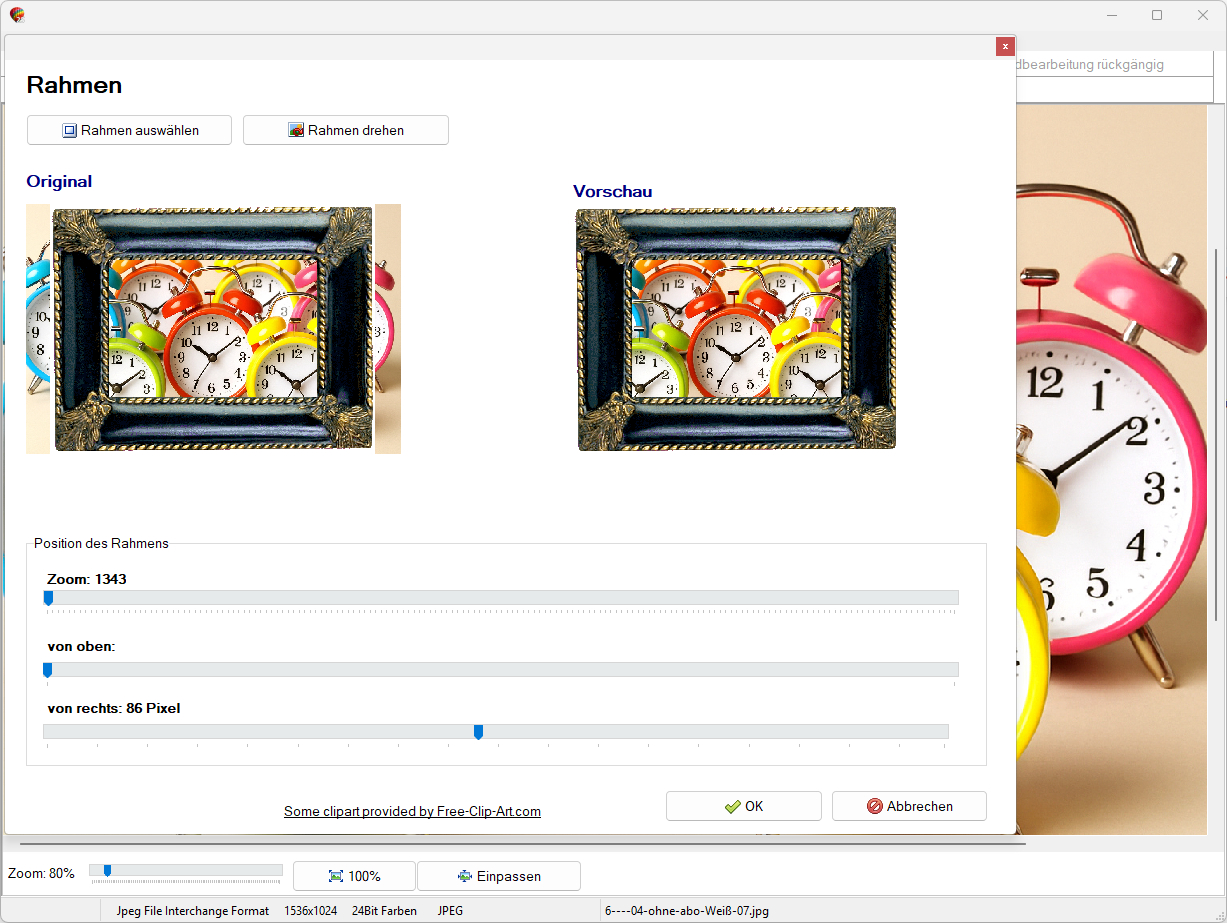This screenshot has height=923, width=1227.
Task: Click the main Zoom 80% slider handle
Action: pos(107,870)
